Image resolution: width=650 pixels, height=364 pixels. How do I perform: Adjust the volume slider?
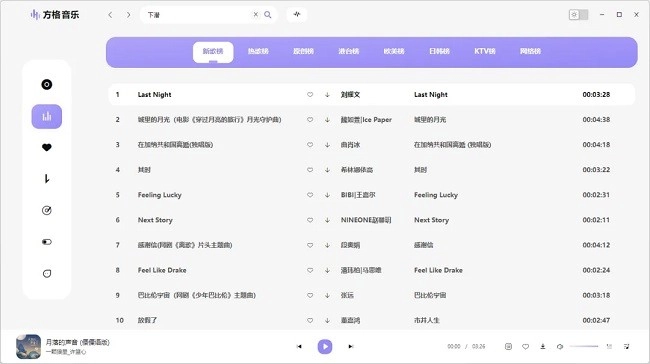[584, 347]
